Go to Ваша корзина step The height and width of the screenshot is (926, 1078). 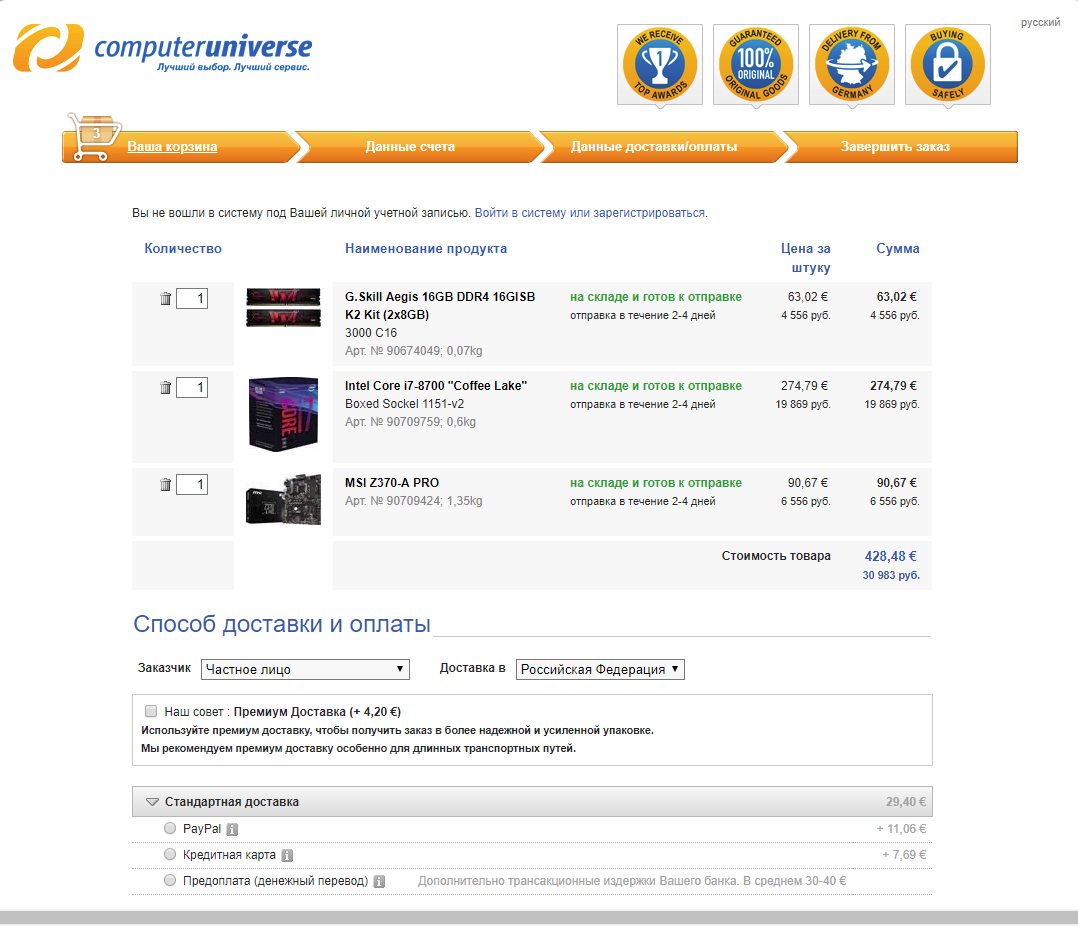click(x=172, y=146)
